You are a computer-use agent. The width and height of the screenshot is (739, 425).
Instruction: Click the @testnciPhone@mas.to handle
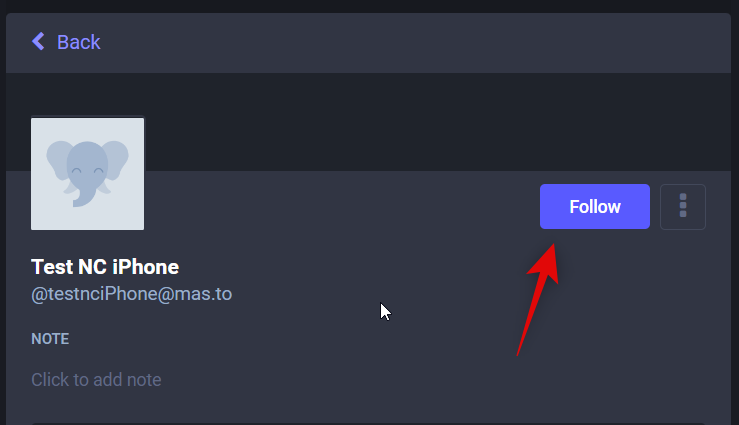click(x=131, y=294)
